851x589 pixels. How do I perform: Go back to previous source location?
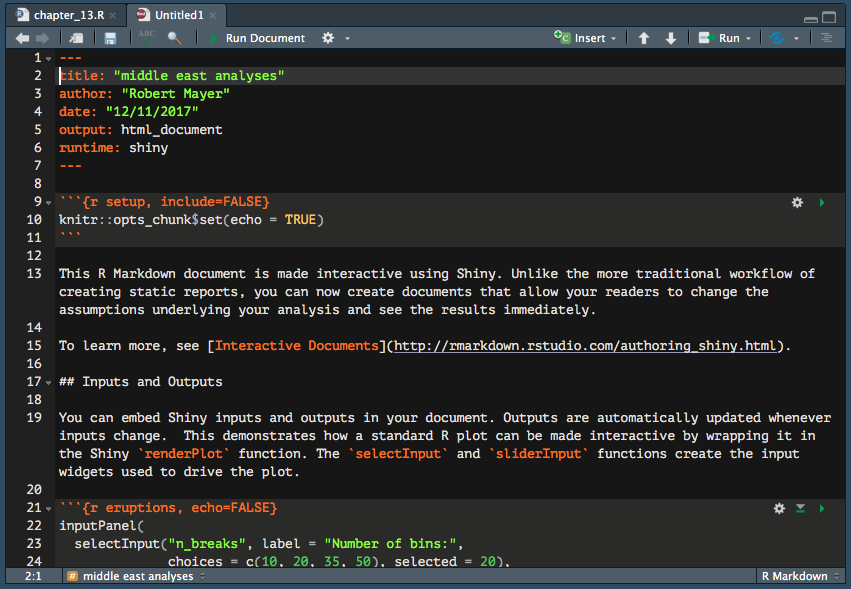pyautogui.click(x=22, y=38)
